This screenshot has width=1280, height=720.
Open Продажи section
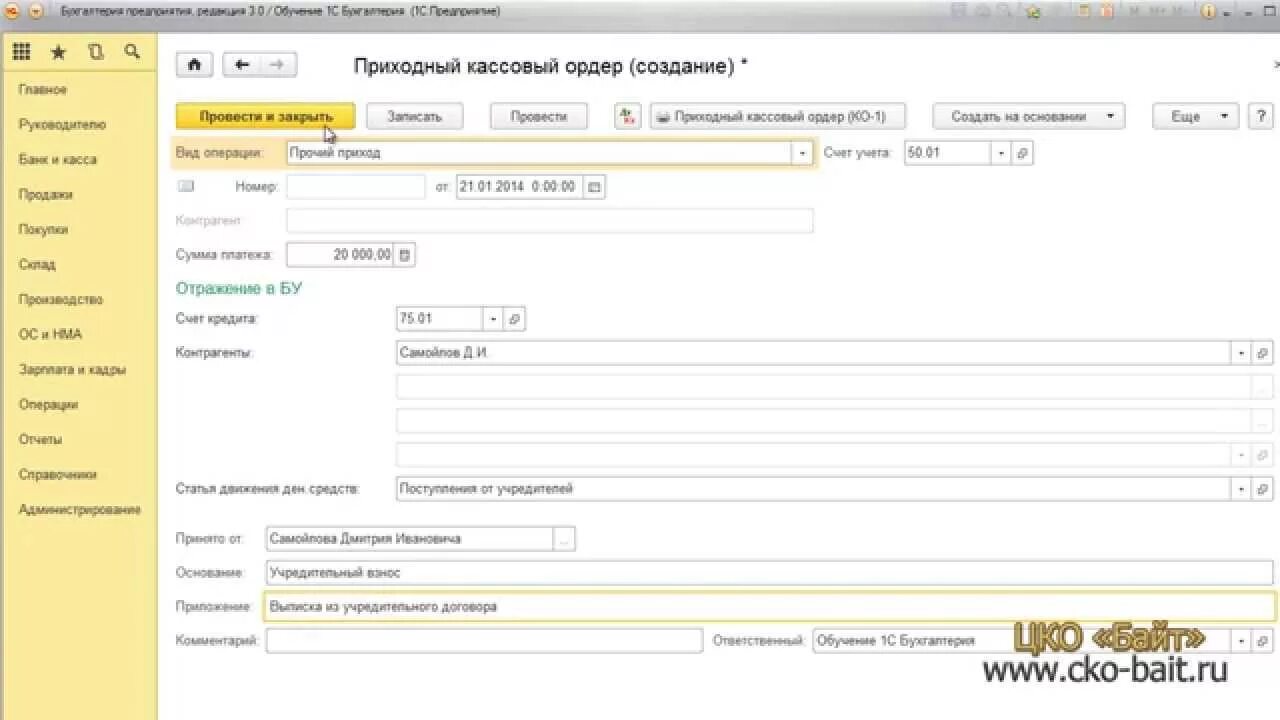pyautogui.click(x=46, y=194)
